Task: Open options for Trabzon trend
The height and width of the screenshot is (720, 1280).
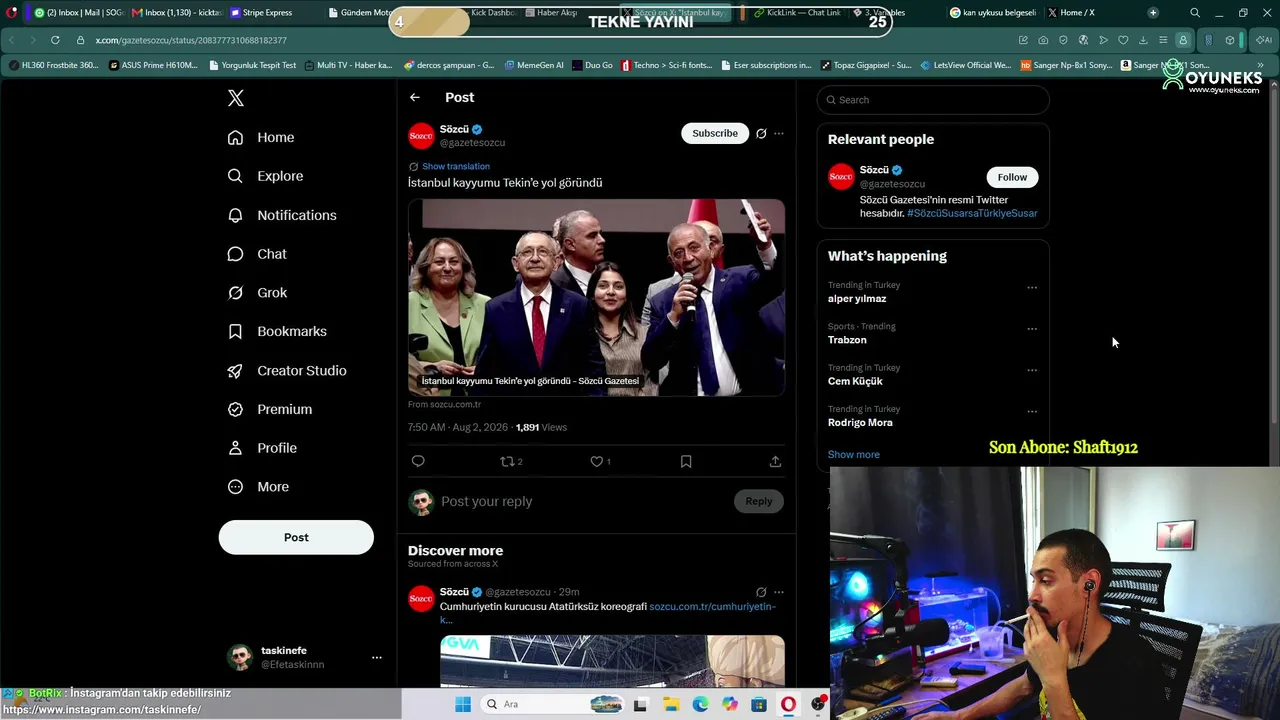Action: [x=1032, y=329]
